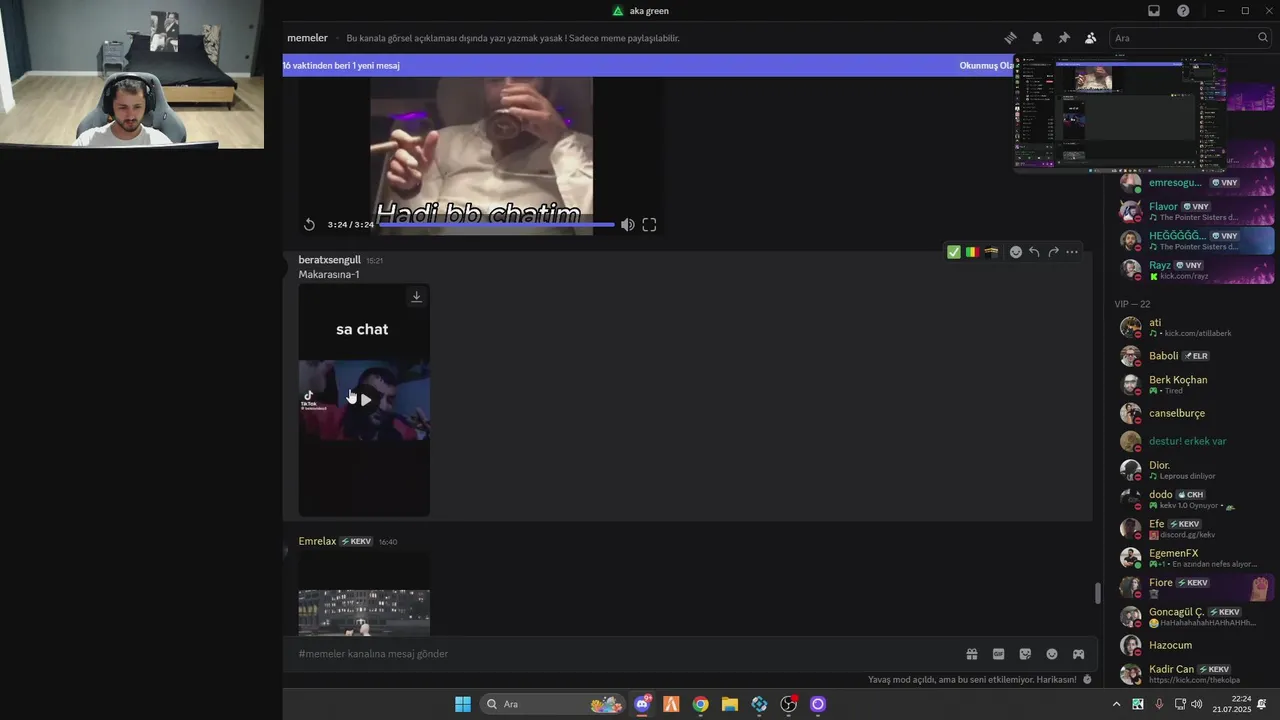This screenshot has width=1280, height=720.
Task: React with green checkmark emoji
Action: (x=953, y=252)
